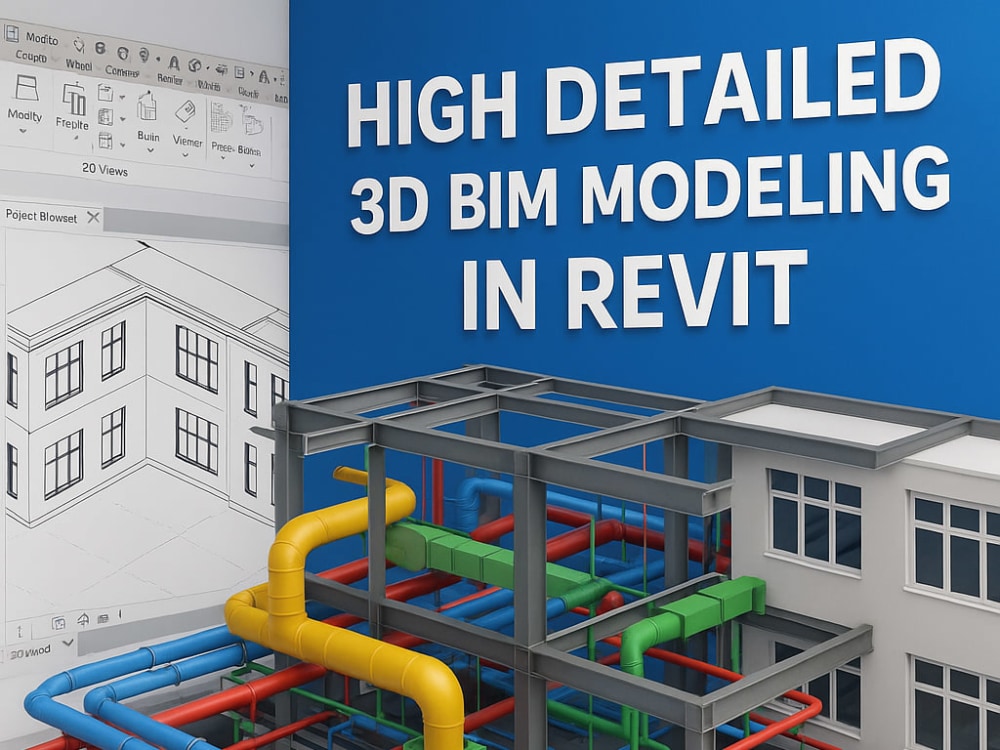The image size is (1000, 750).
Task: Click the Viemer label button
Action: [x=188, y=142]
